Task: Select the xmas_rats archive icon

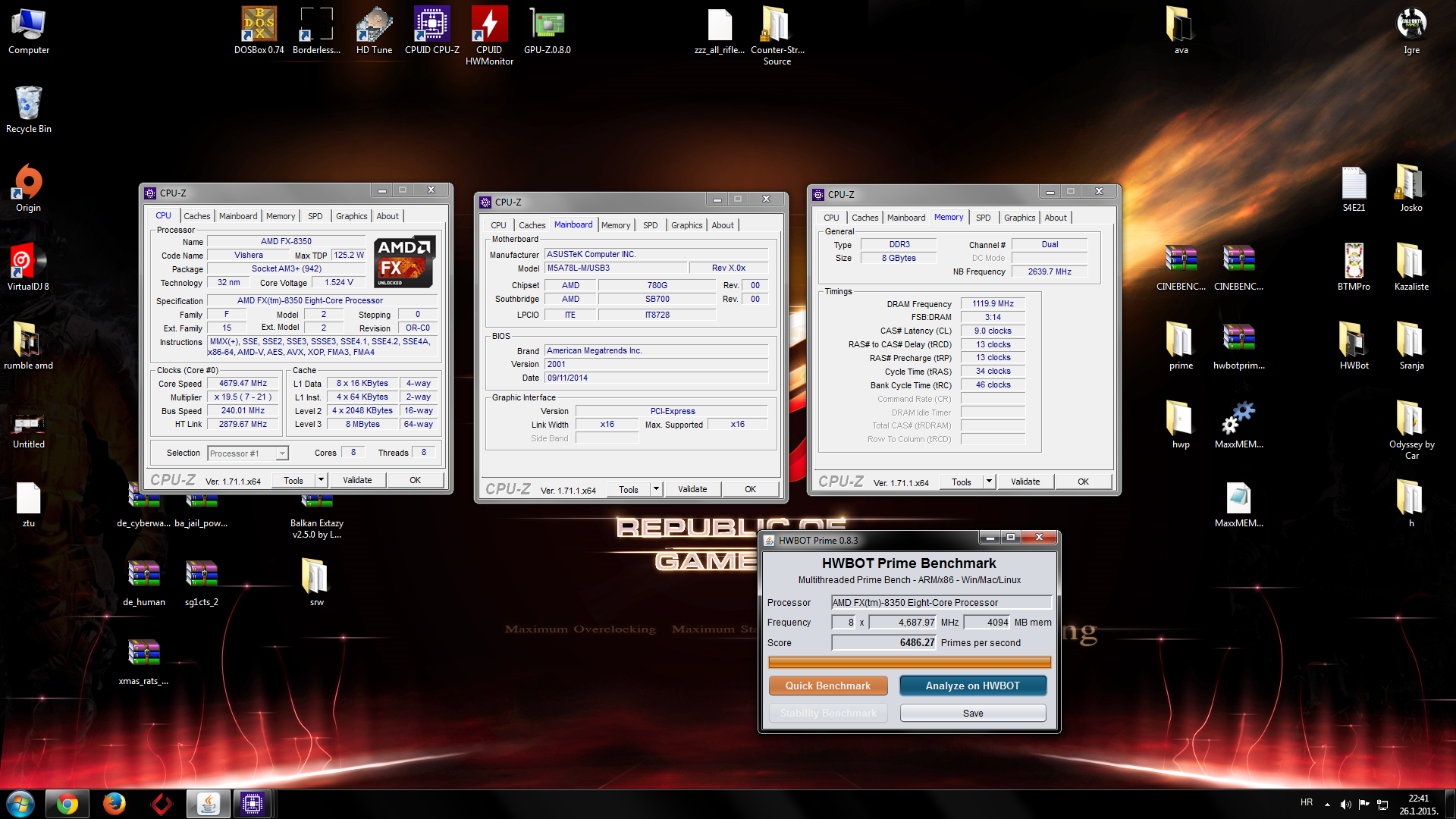Action: coord(143,661)
